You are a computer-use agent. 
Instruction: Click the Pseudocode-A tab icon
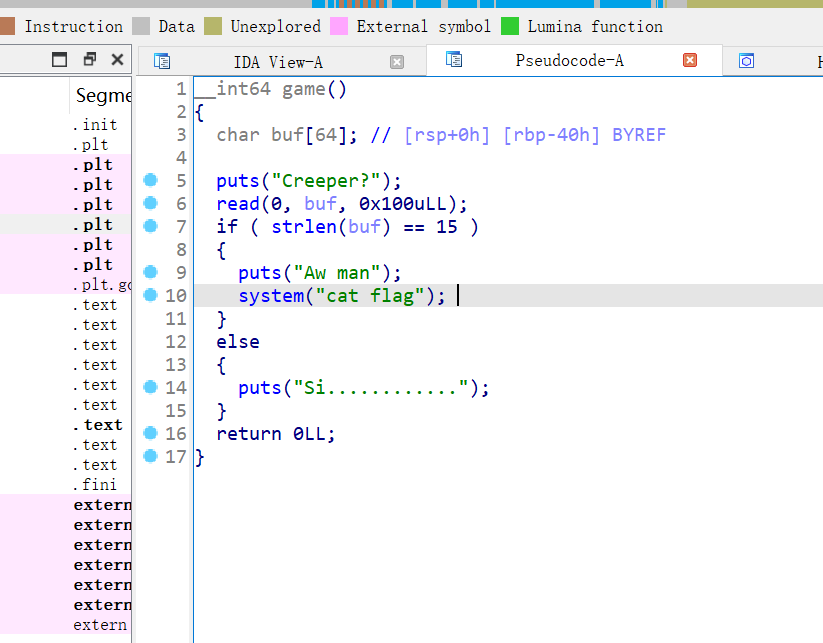coord(453,59)
